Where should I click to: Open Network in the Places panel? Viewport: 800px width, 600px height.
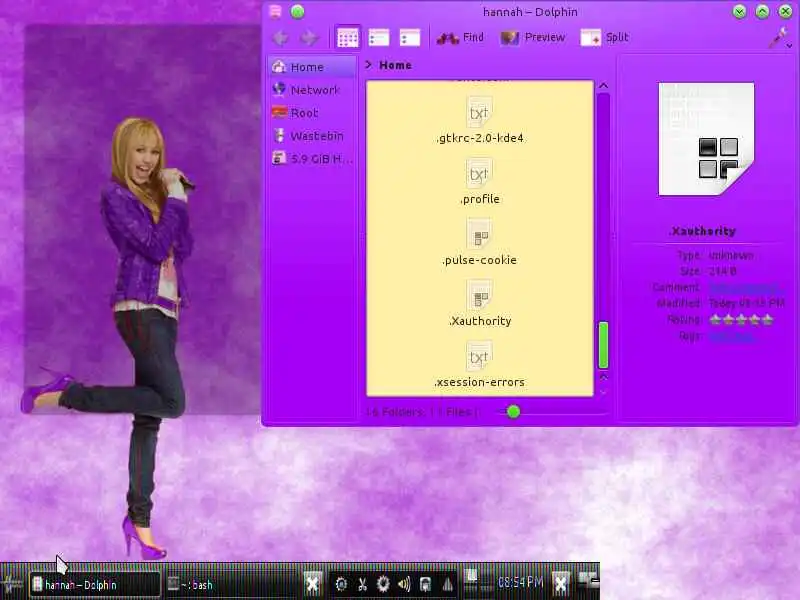tap(312, 90)
